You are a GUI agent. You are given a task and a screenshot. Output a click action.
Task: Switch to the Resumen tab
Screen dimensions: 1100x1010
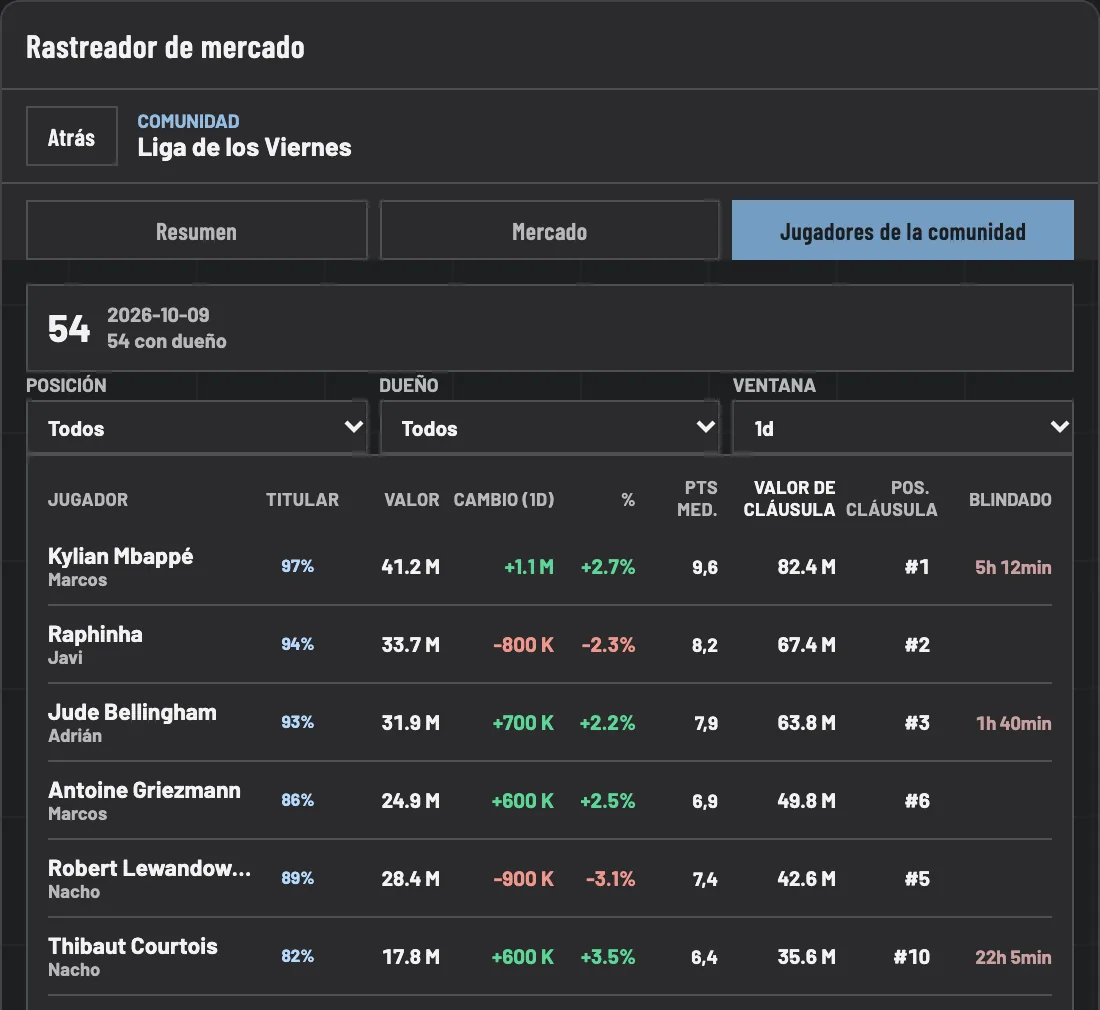(x=196, y=231)
